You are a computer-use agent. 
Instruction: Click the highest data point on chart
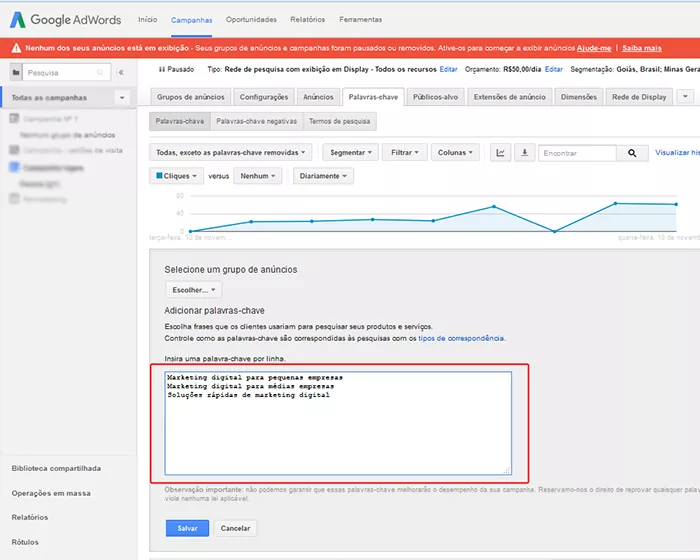pyautogui.click(x=615, y=203)
